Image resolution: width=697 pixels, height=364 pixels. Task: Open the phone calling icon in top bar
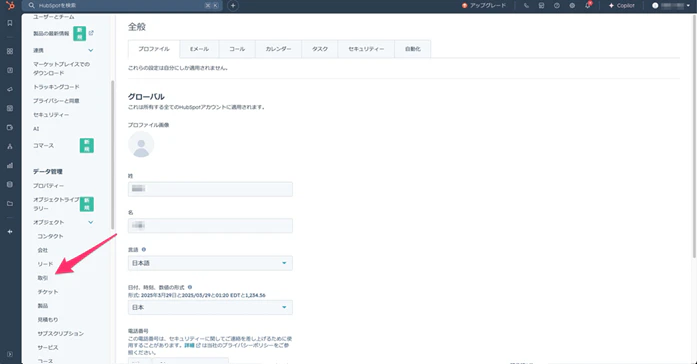pos(526,5)
